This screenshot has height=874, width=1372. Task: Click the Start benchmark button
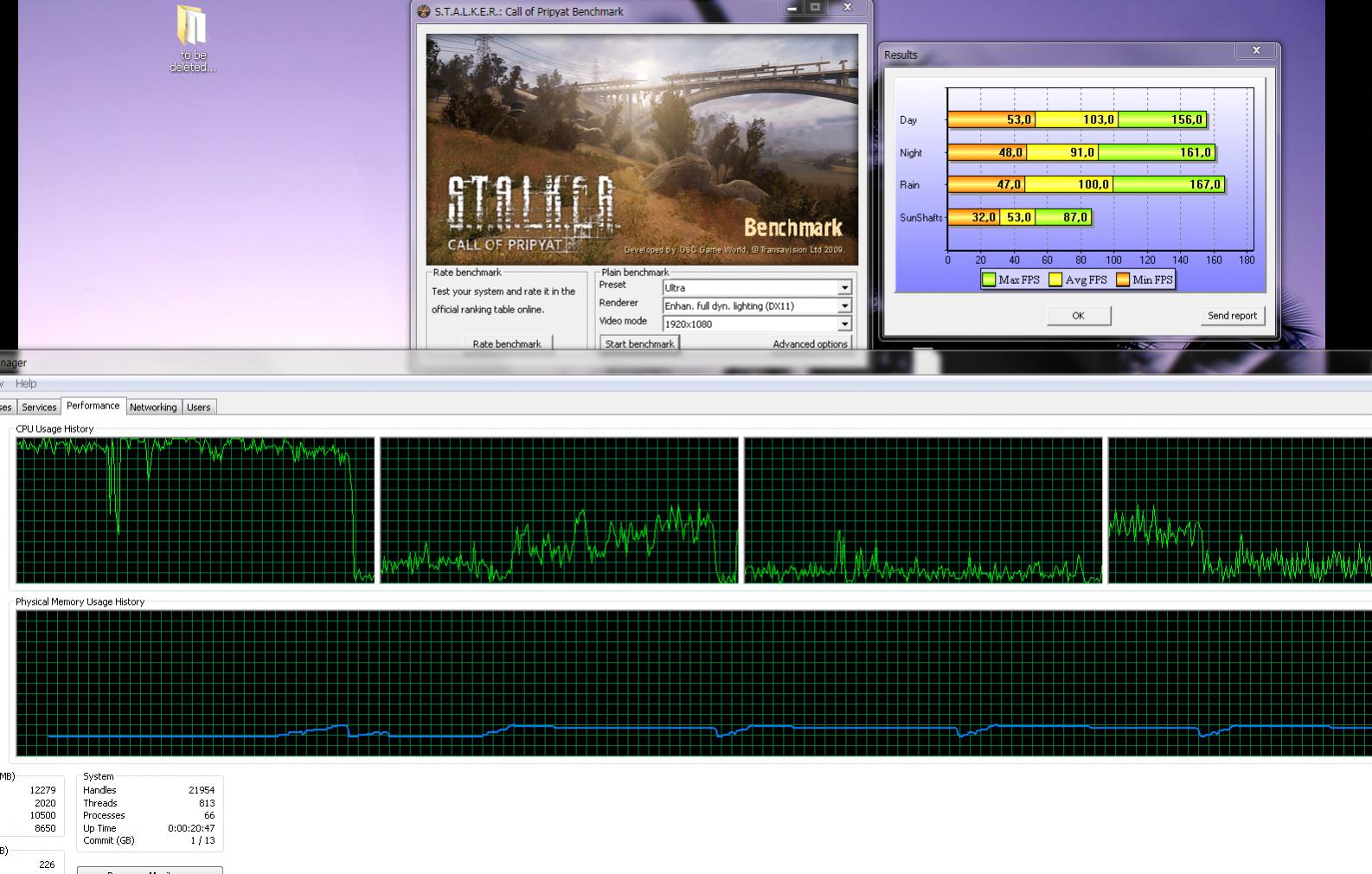coord(639,344)
